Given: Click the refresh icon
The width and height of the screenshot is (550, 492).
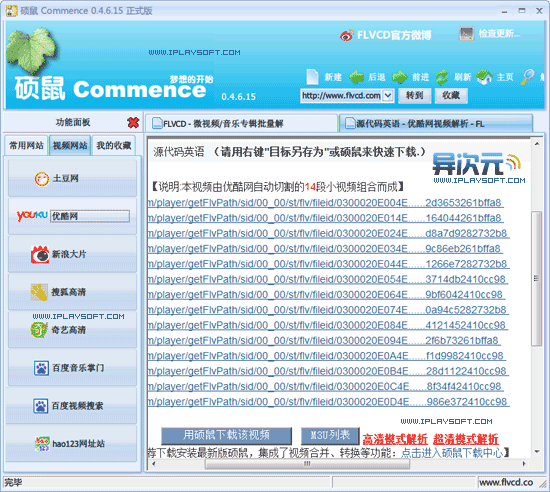Looking at the screenshot, I should pos(442,77).
